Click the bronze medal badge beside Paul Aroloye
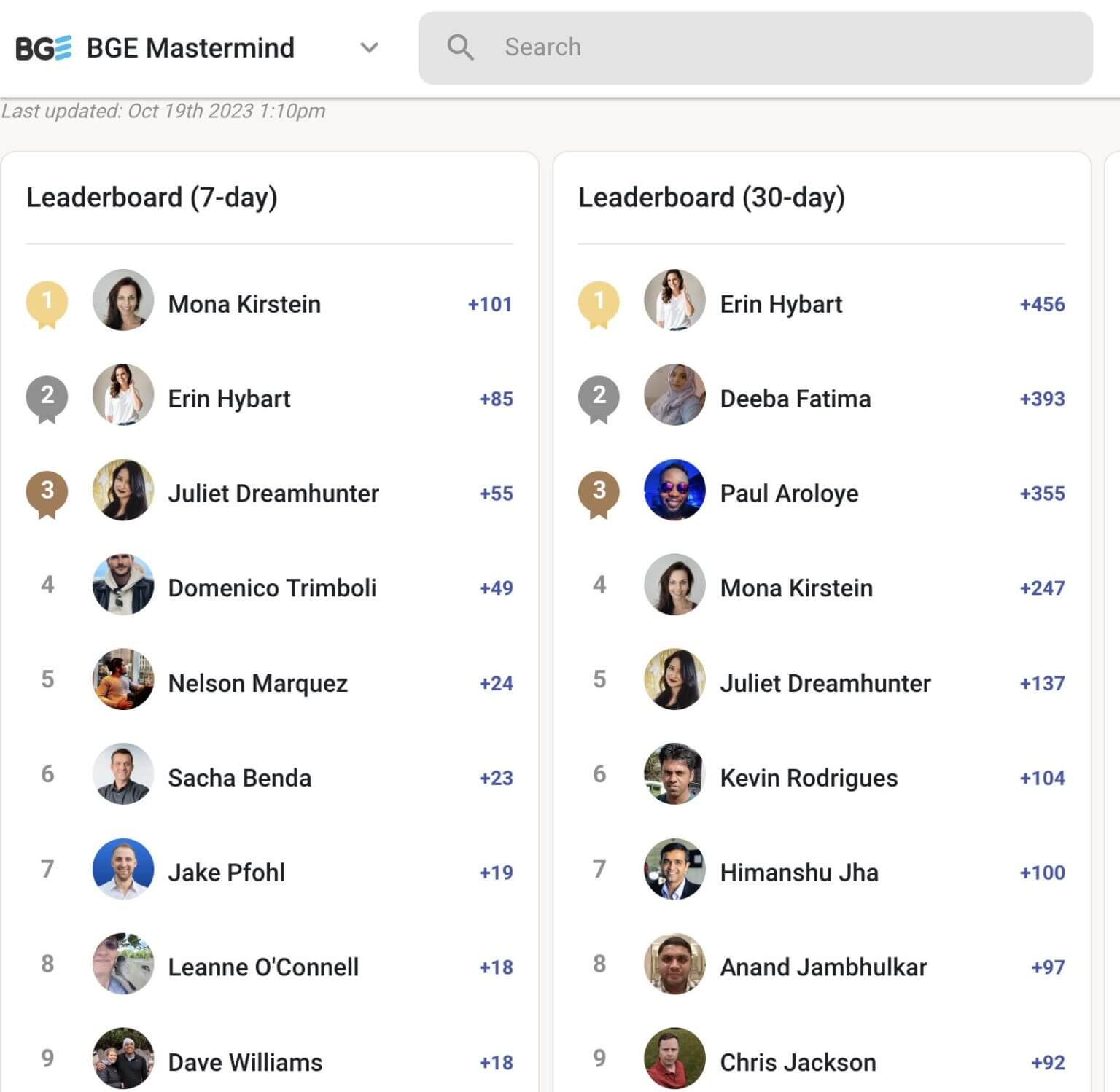Viewport: 1120px width, 1092px height. (599, 494)
